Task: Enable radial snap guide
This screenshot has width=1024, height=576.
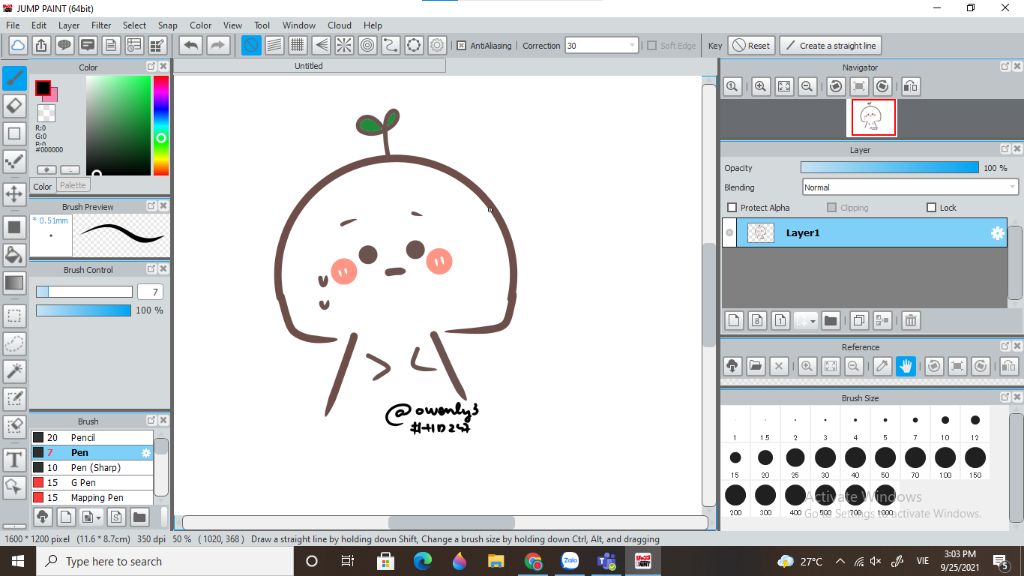Action: point(344,46)
